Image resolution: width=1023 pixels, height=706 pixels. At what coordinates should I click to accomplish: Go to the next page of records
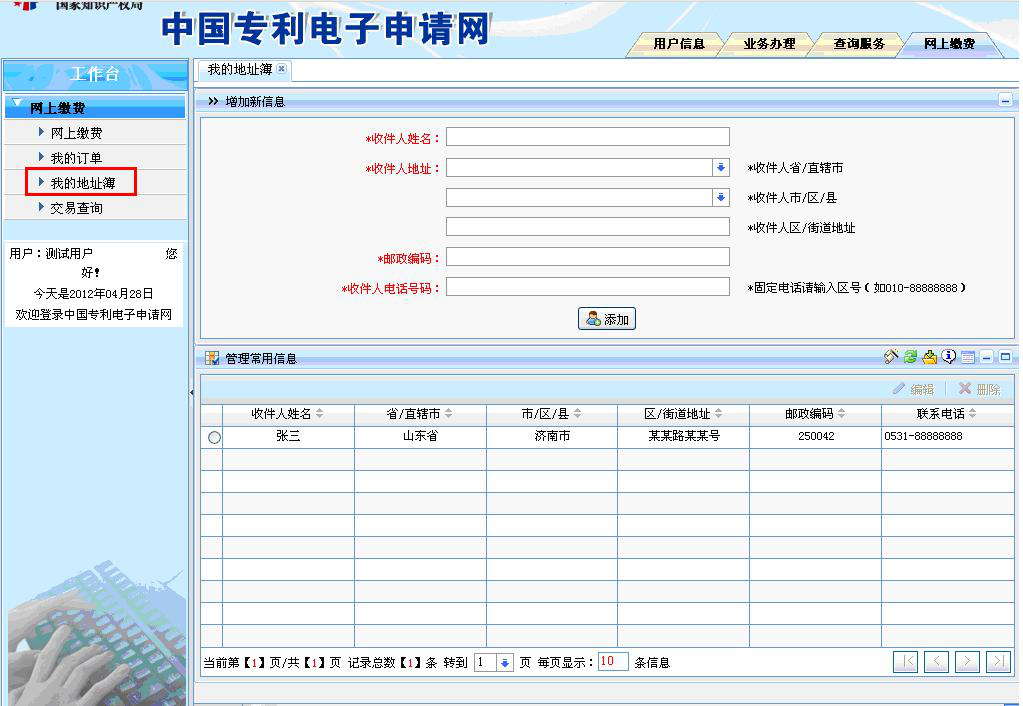(x=966, y=661)
